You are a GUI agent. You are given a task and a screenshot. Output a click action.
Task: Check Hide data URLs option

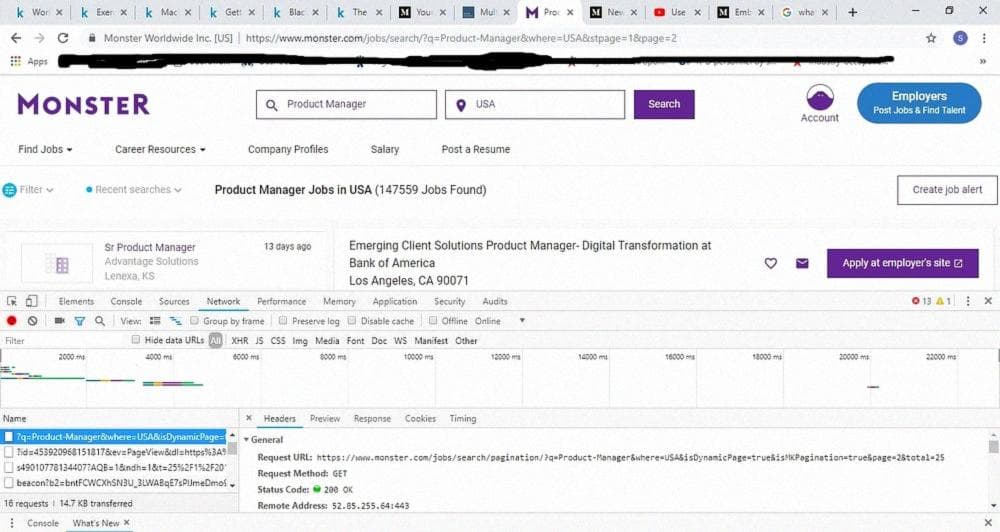pyautogui.click(x=136, y=340)
